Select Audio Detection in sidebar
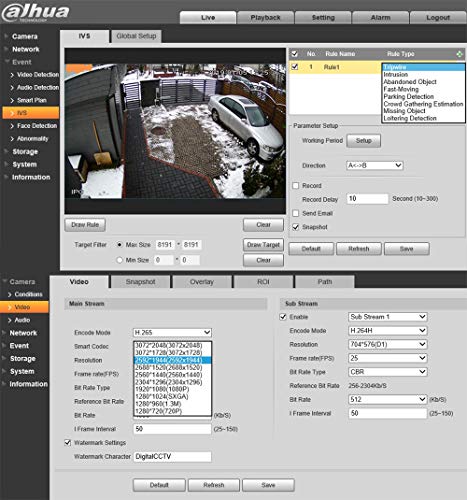The height and width of the screenshot is (500, 467). 38,87
